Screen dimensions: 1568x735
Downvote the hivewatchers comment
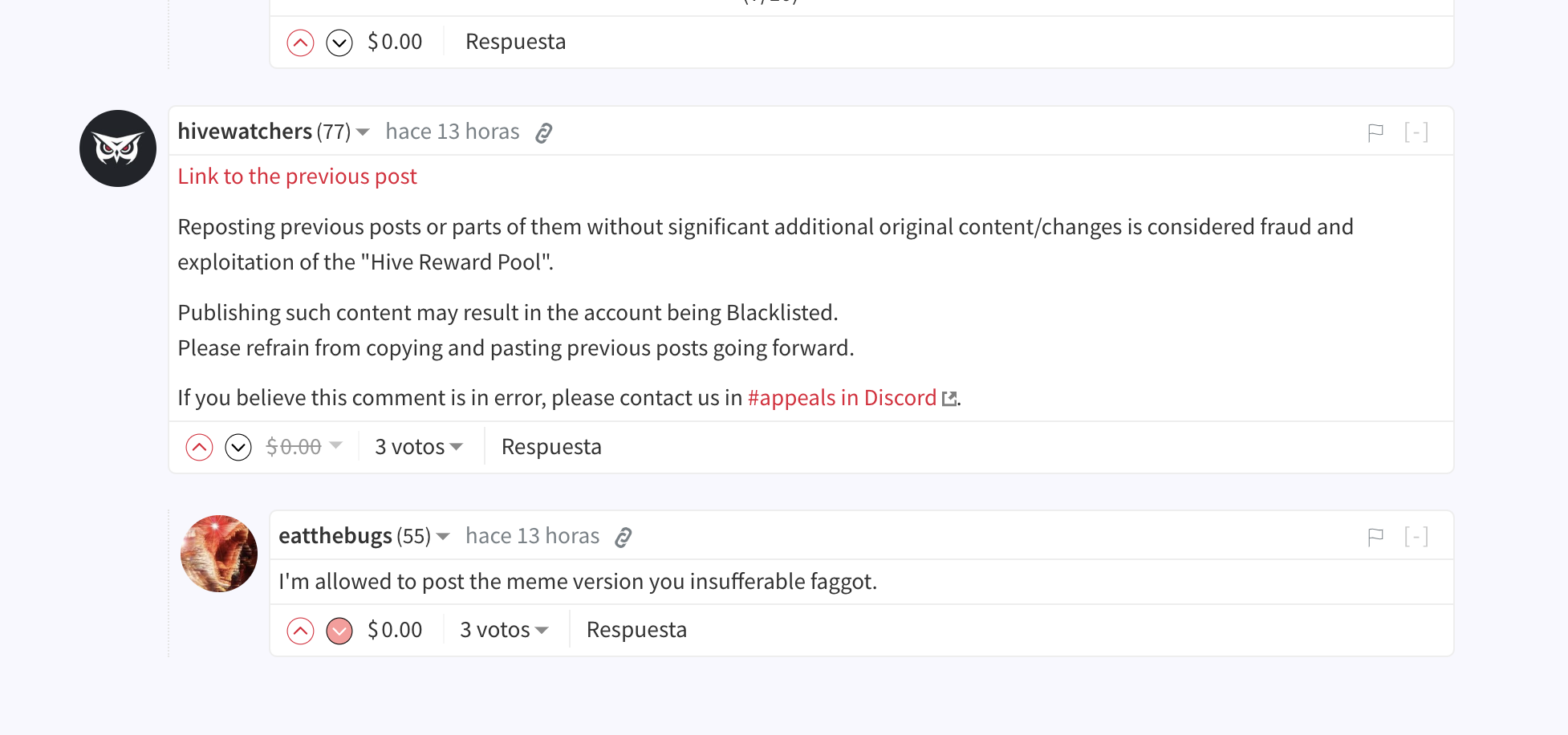coord(238,447)
